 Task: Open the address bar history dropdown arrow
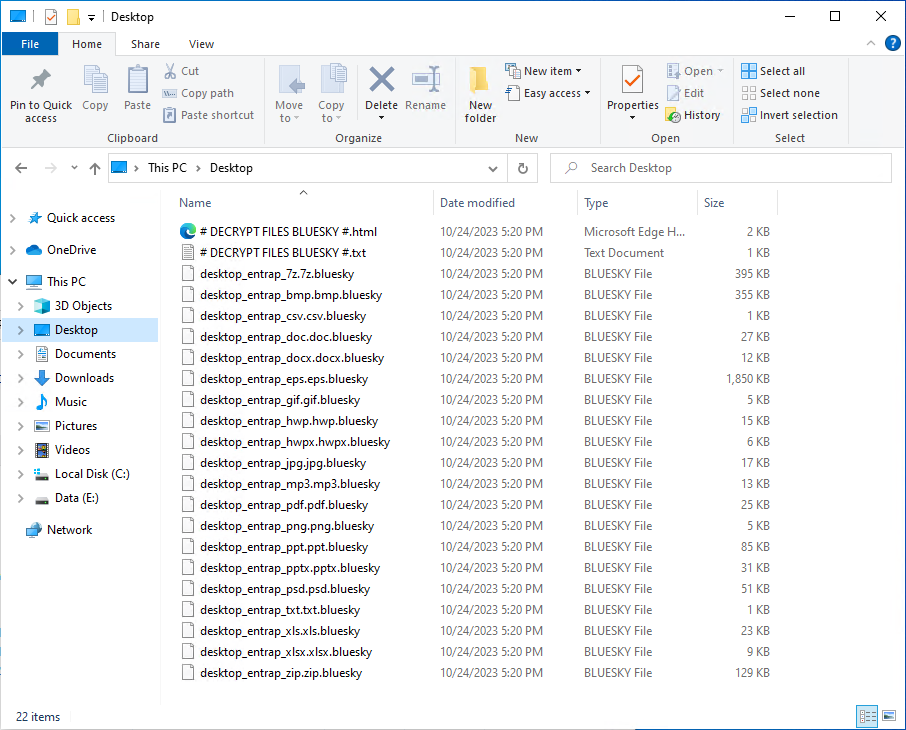[493, 168]
